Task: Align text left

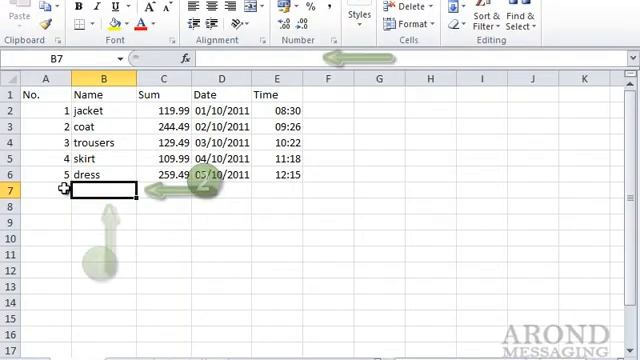Action: (193, 6)
